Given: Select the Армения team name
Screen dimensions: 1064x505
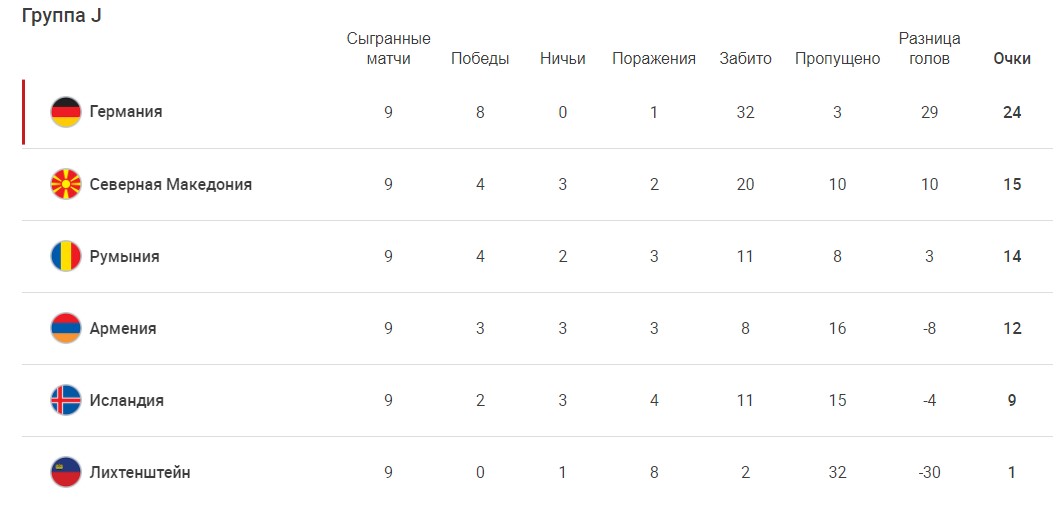Looking at the screenshot, I should 123,329.
